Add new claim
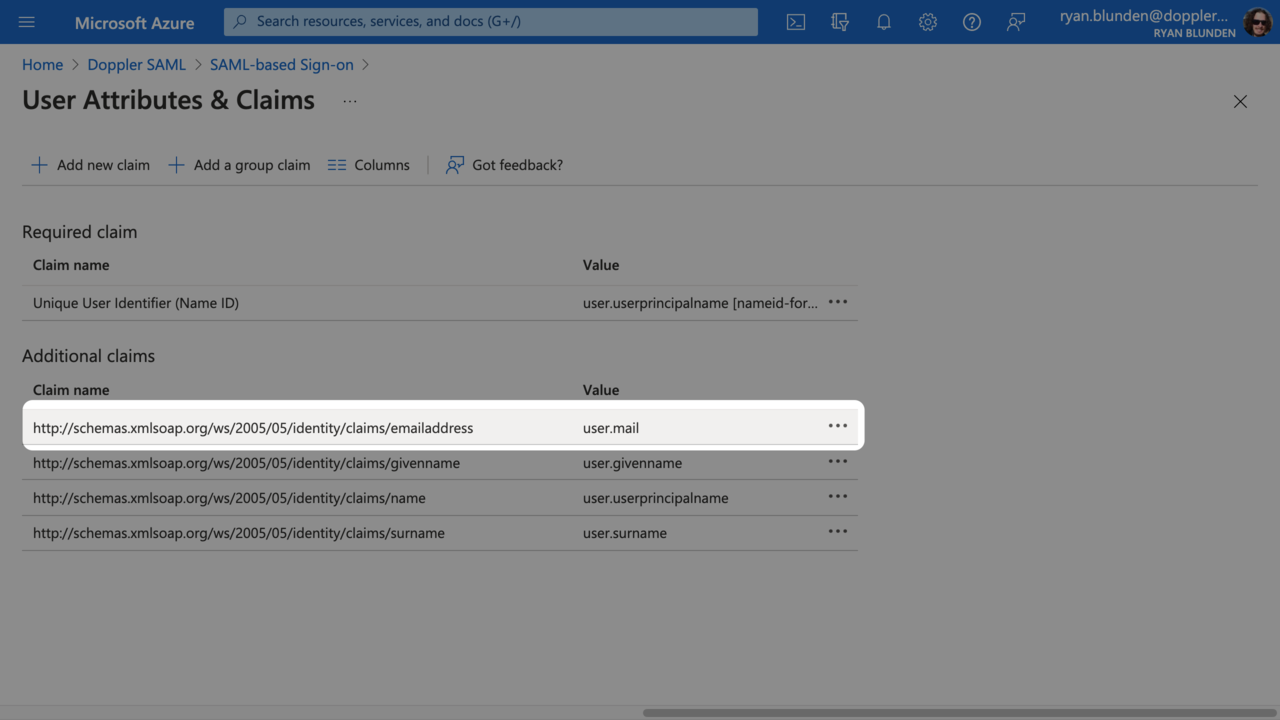This screenshot has width=1280, height=720. point(90,165)
